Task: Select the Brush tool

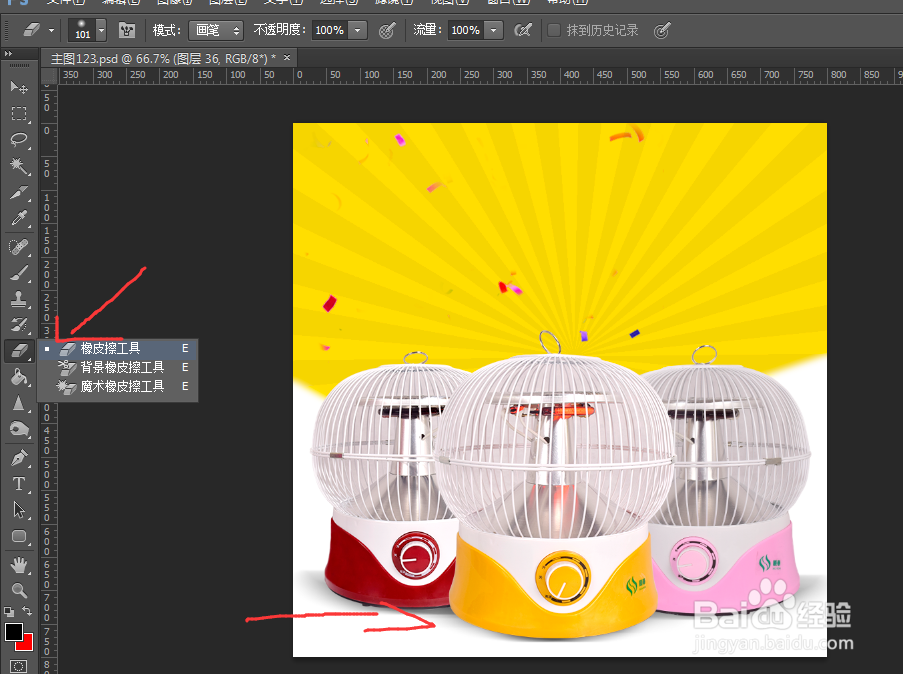Action: (x=18, y=273)
